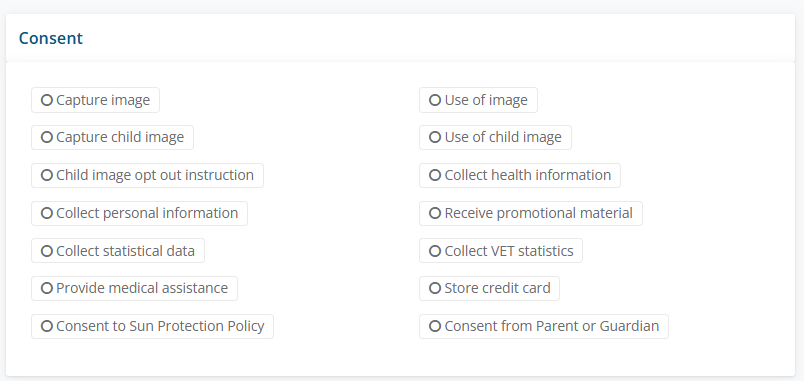Enable Child image opt out instruction
This screenshot has width=804, height=381.
coord(147,175)
